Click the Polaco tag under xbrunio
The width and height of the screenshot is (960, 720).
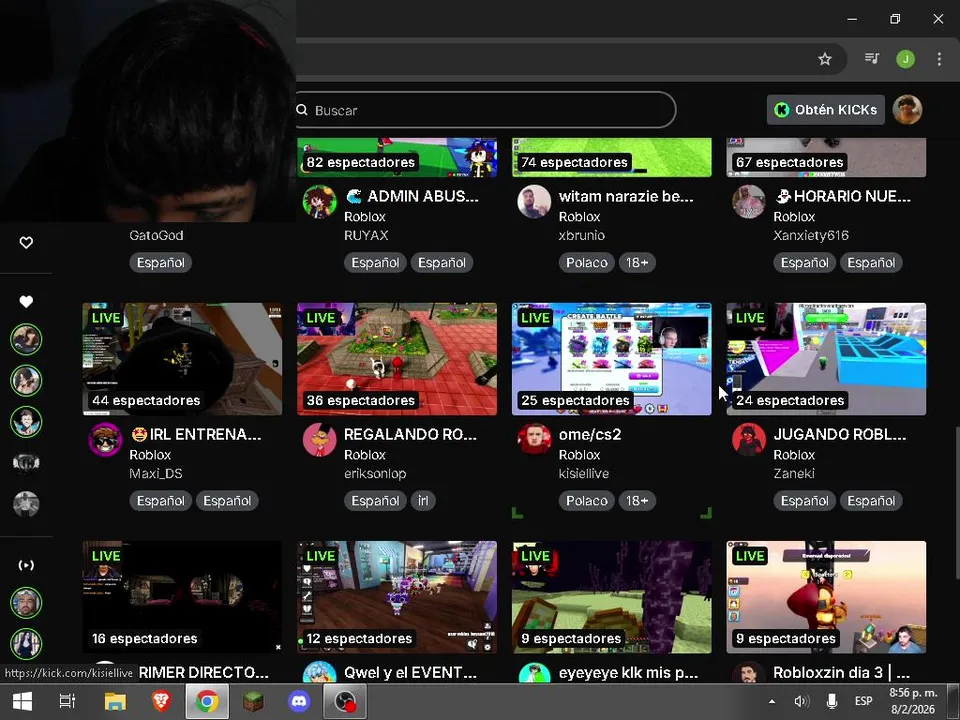[x=587, y=263]
